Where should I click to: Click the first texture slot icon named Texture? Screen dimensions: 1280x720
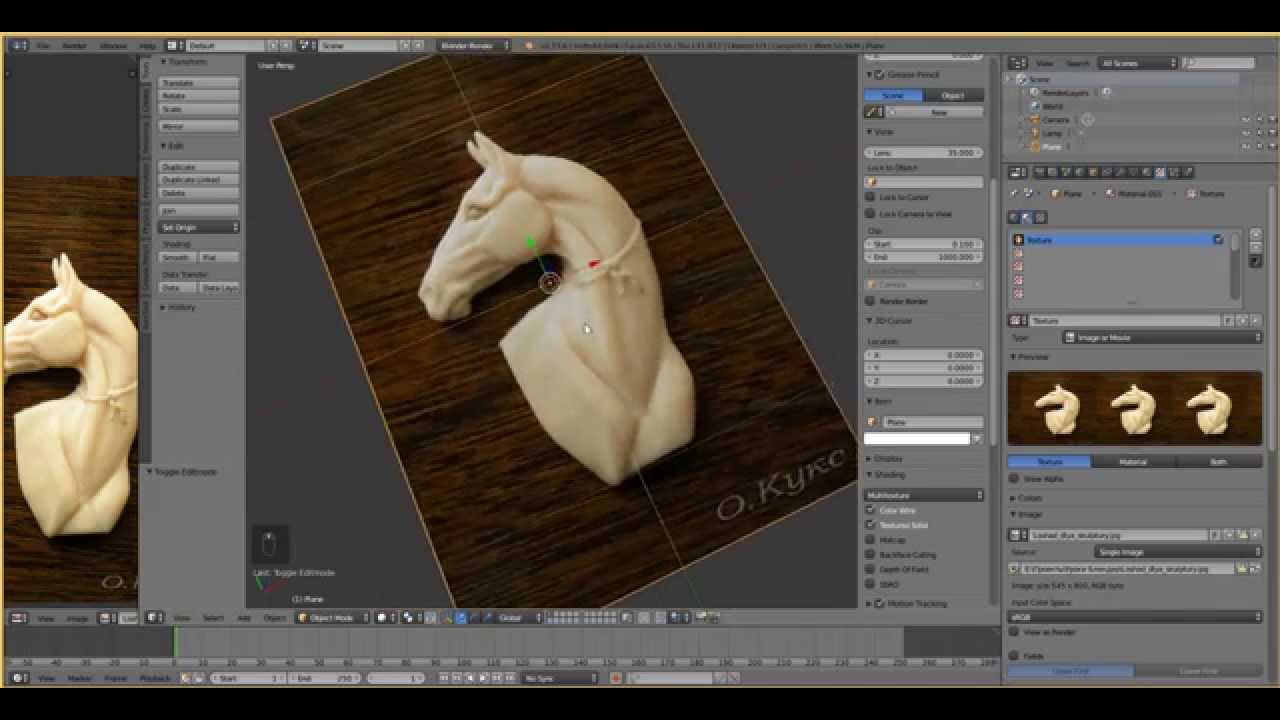(x=1019, y=240)
